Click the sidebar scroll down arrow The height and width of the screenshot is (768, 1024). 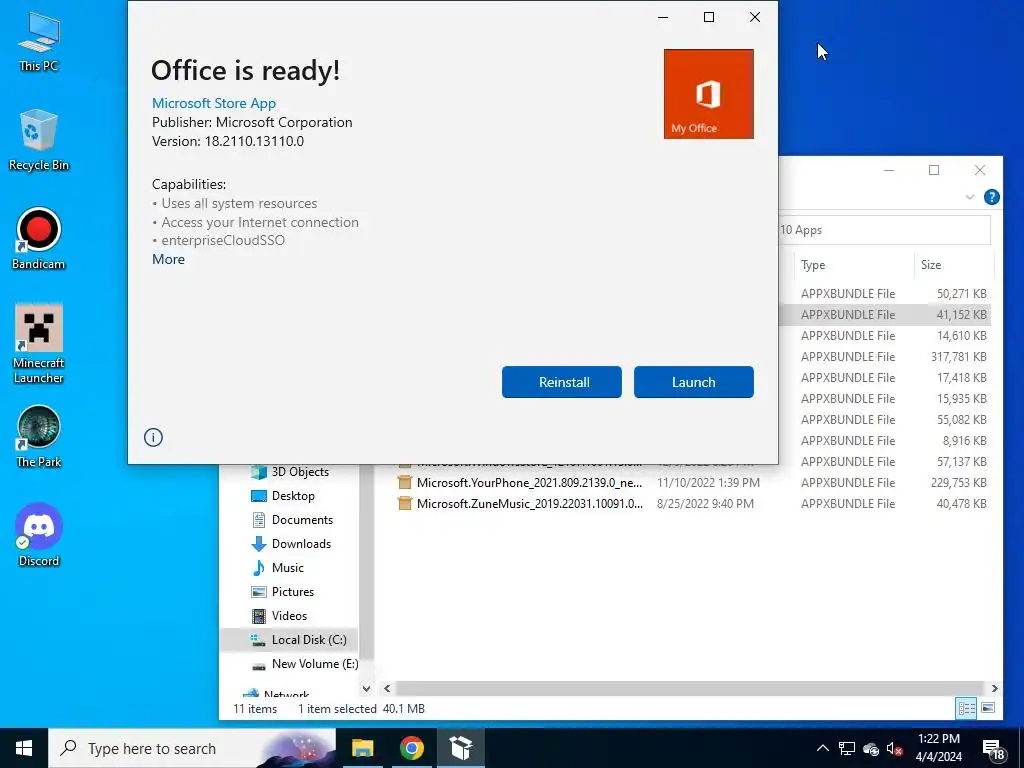point(366,688)
